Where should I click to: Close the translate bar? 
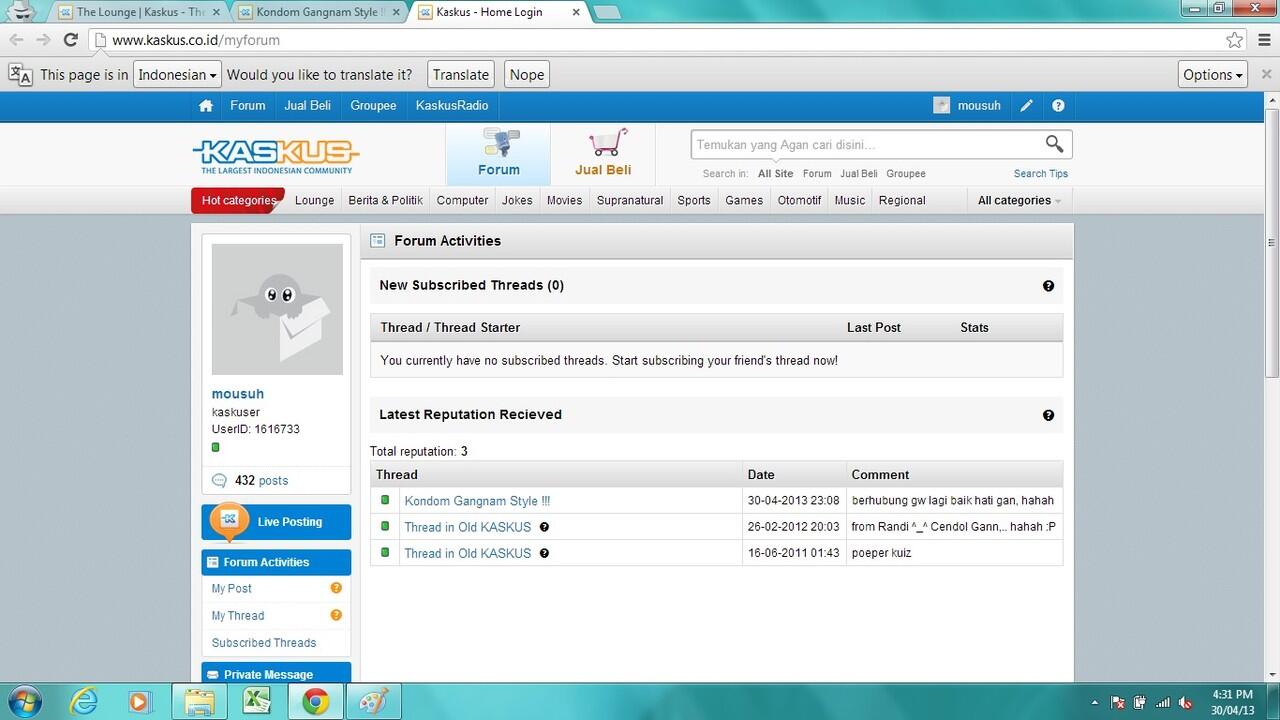[1266, 74]
